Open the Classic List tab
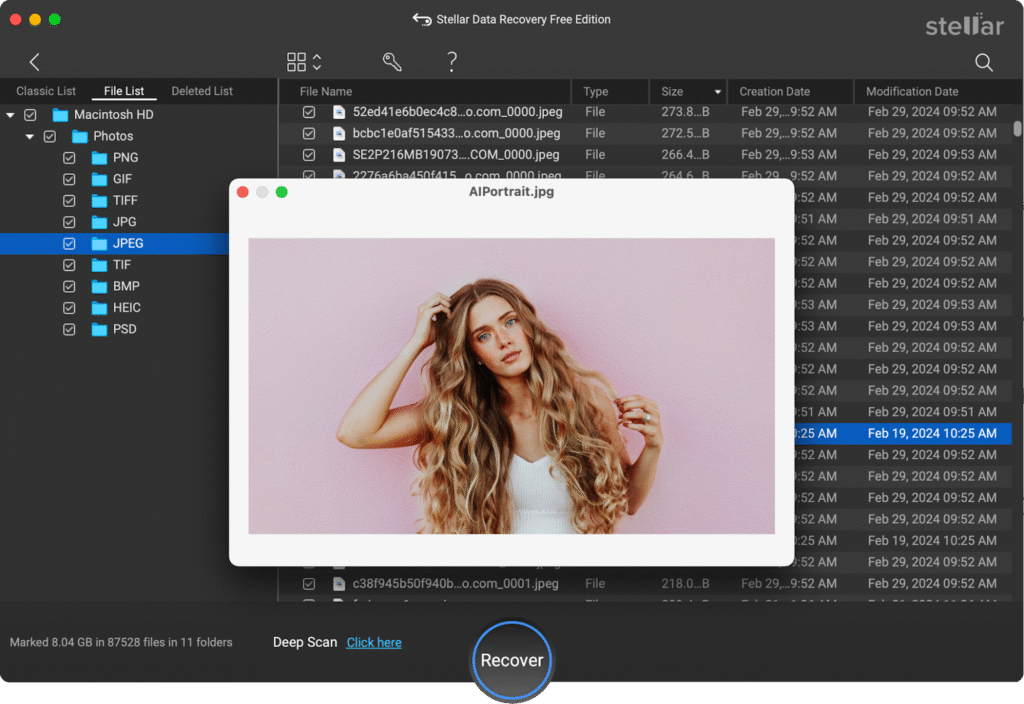1024x704 pixels. (x=46, y=90)
